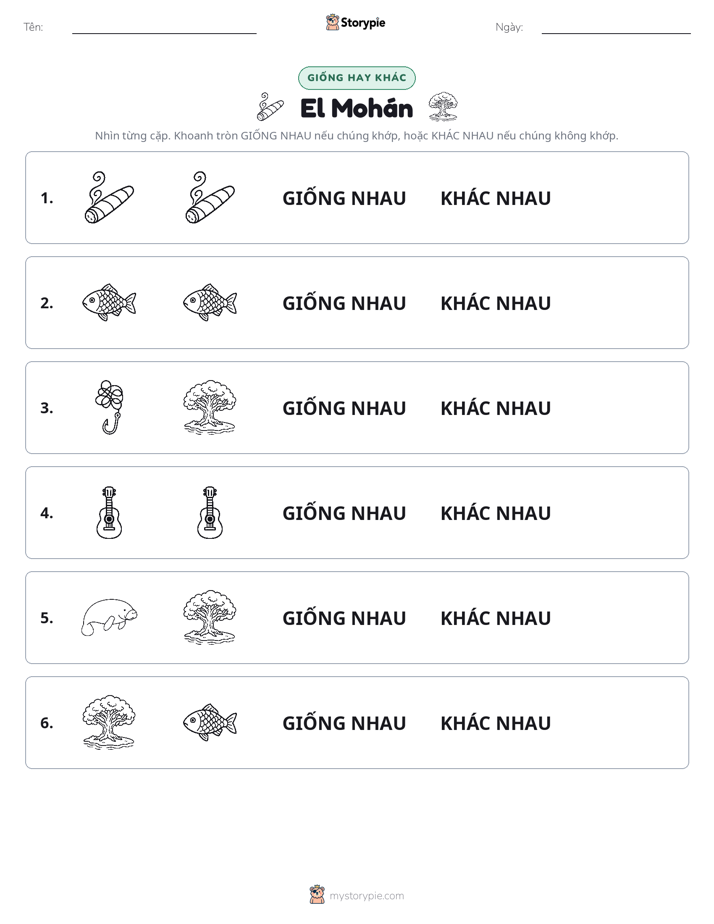Select KHÁC NHAU for row 5

pos(495,618)
